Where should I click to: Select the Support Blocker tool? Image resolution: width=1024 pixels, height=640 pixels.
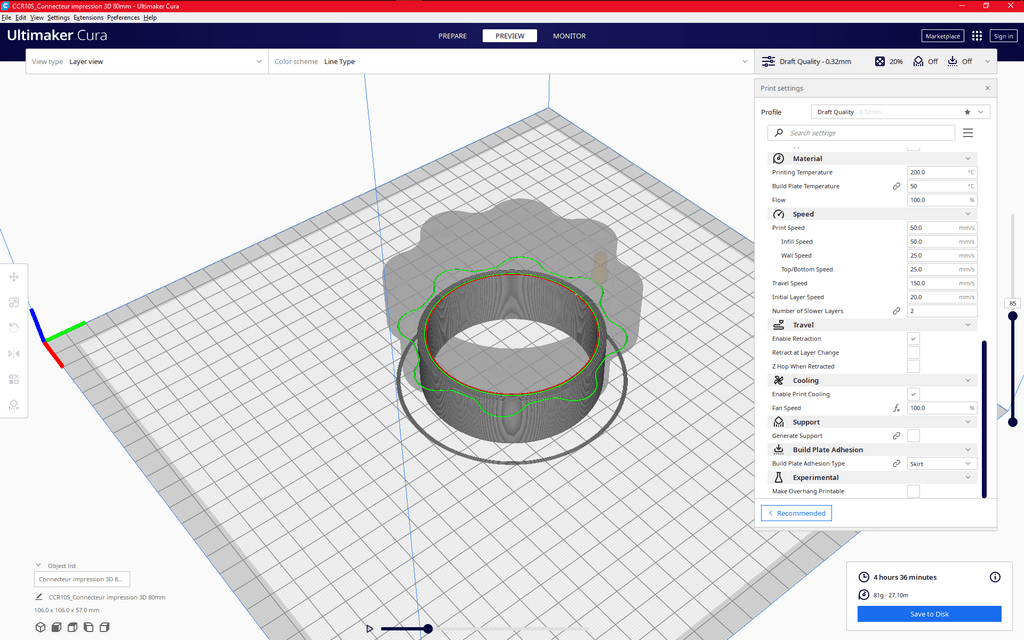(14, 404)
